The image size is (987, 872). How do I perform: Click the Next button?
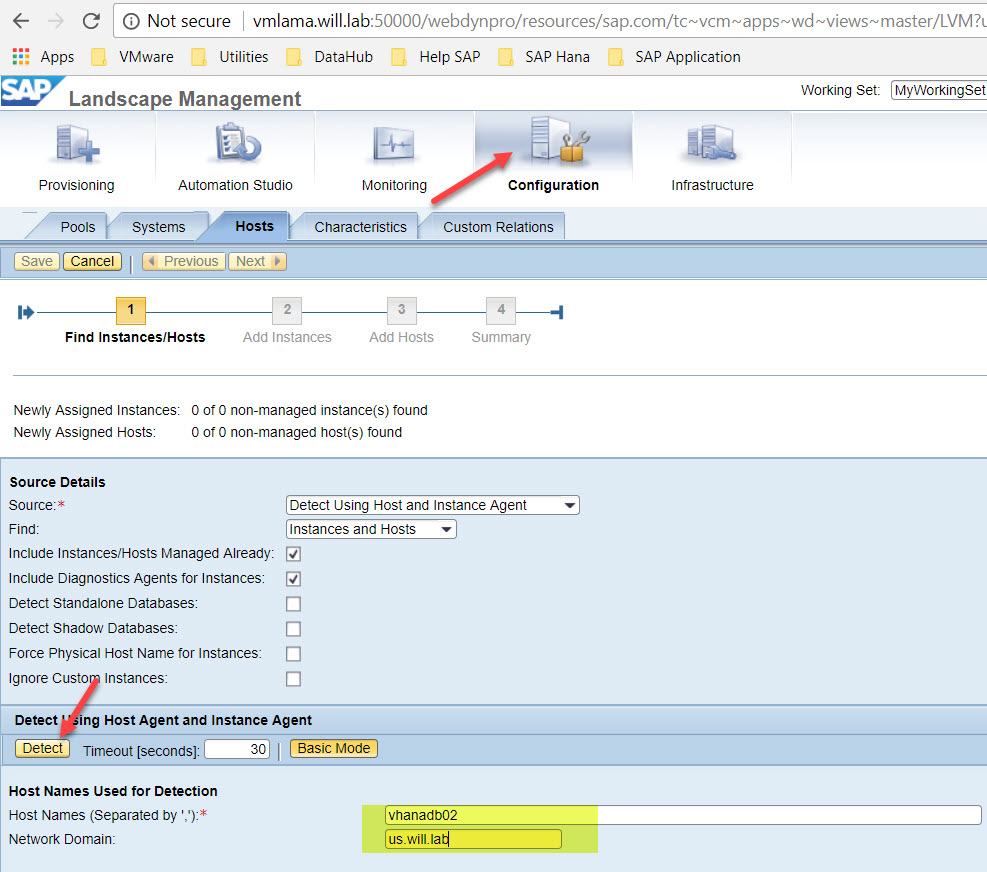coord(257,261)
